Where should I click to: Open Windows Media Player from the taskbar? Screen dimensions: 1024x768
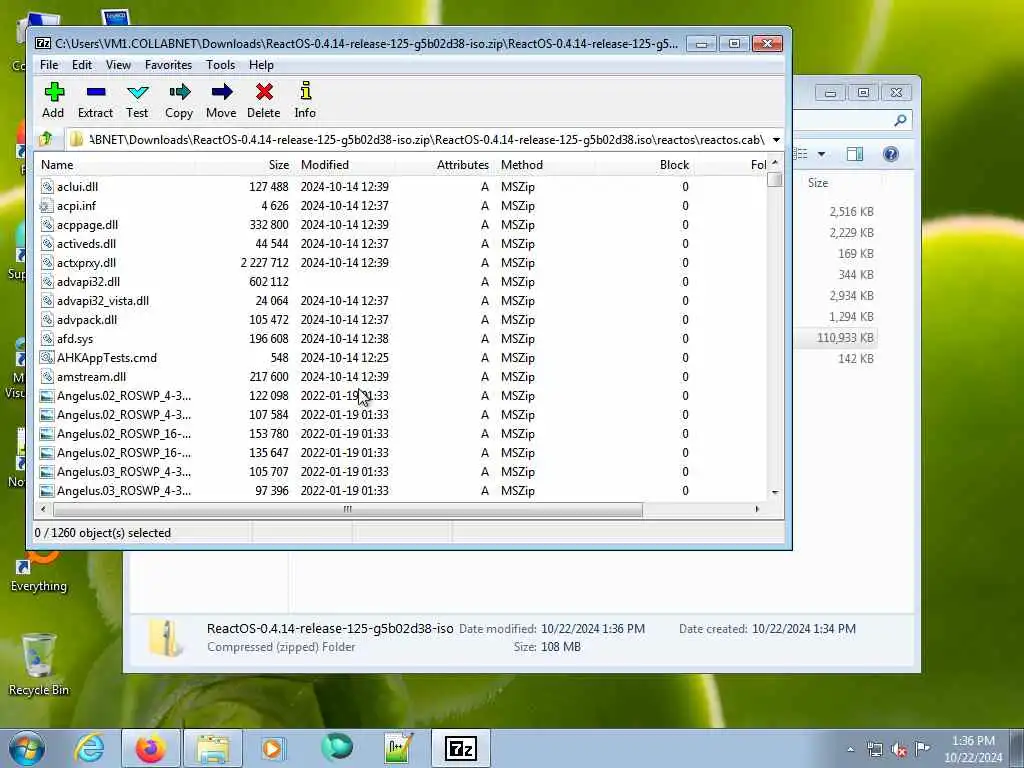(x=273, y=748)
